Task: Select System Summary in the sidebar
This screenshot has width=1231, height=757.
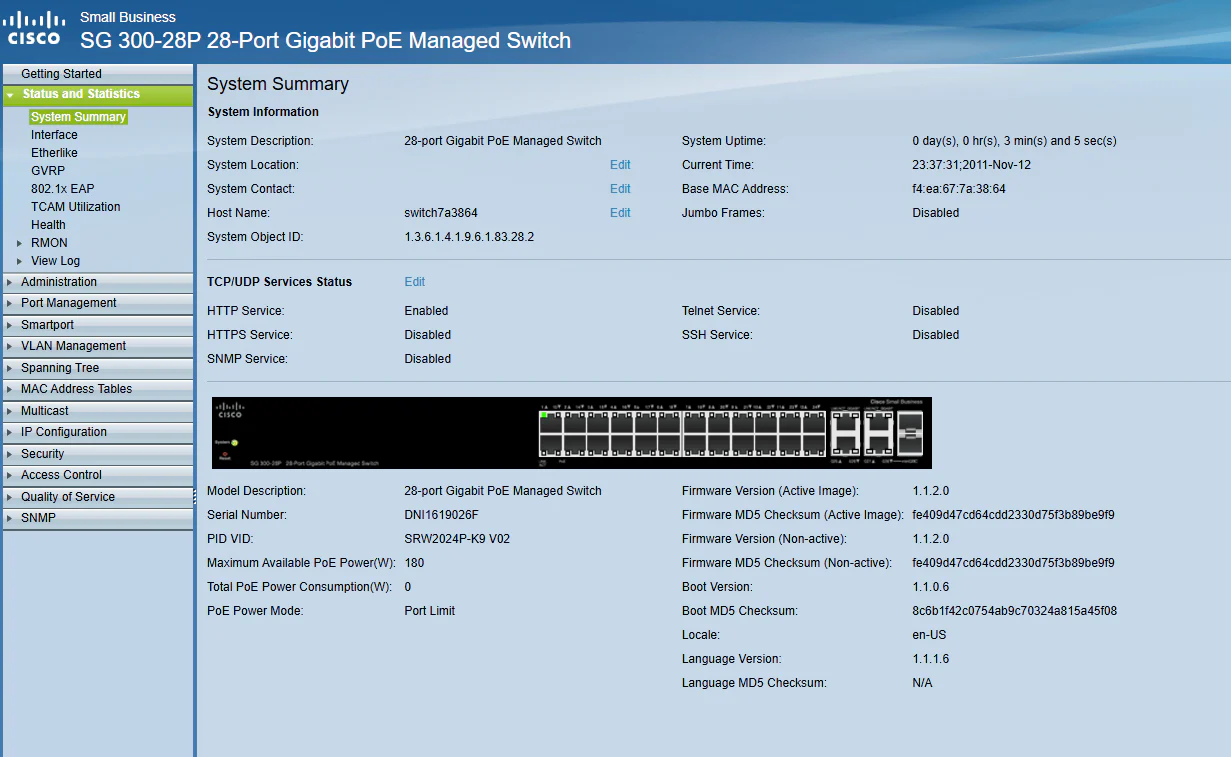Action: 78,117
